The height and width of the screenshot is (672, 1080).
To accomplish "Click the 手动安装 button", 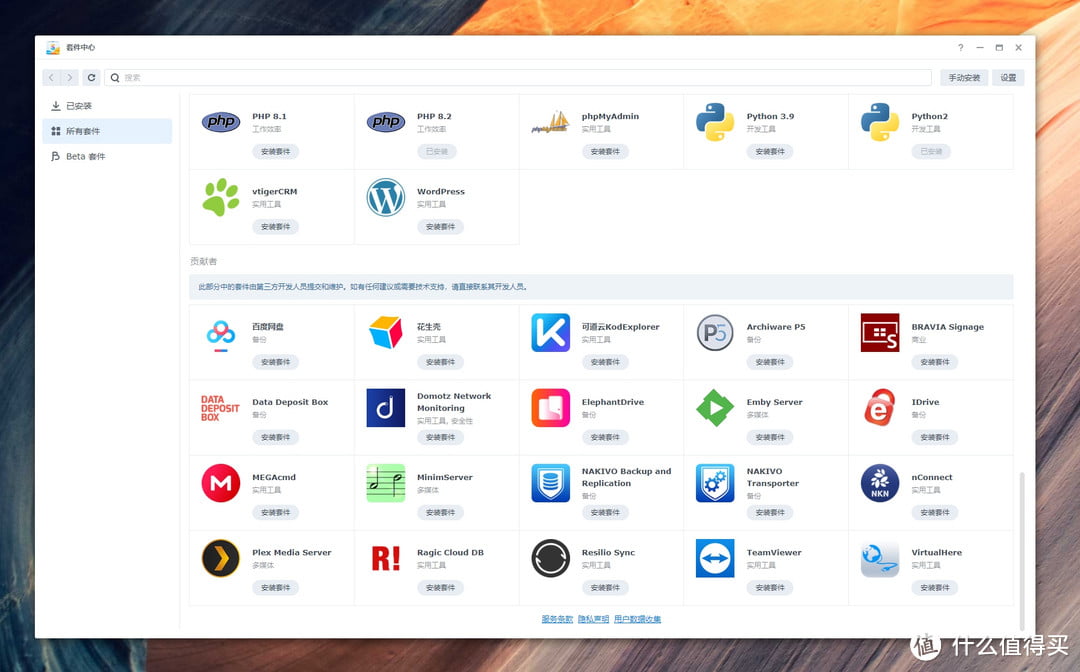I will point(964,77).
